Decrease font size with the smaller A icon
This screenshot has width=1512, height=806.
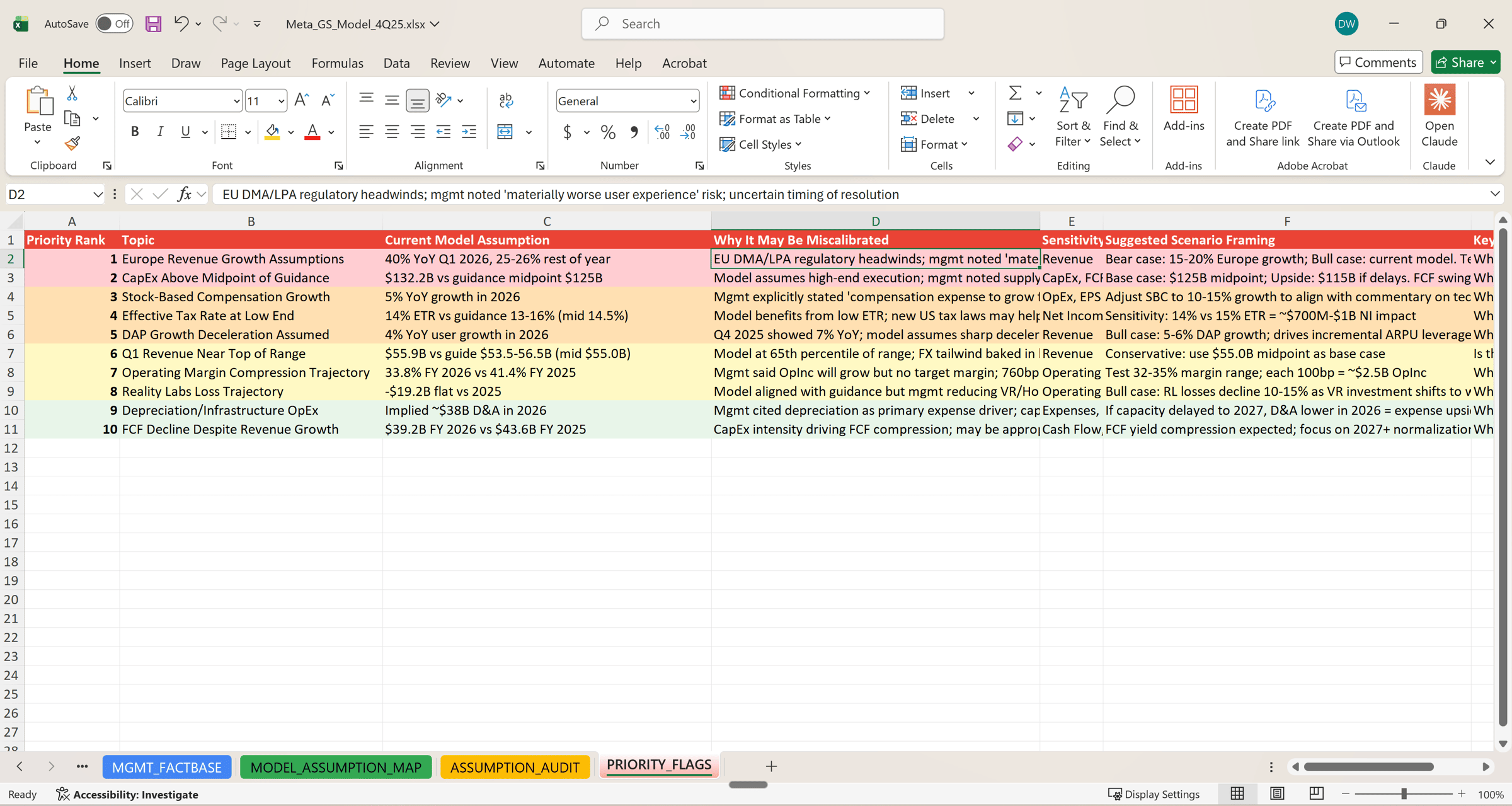(x=327, y=100)
